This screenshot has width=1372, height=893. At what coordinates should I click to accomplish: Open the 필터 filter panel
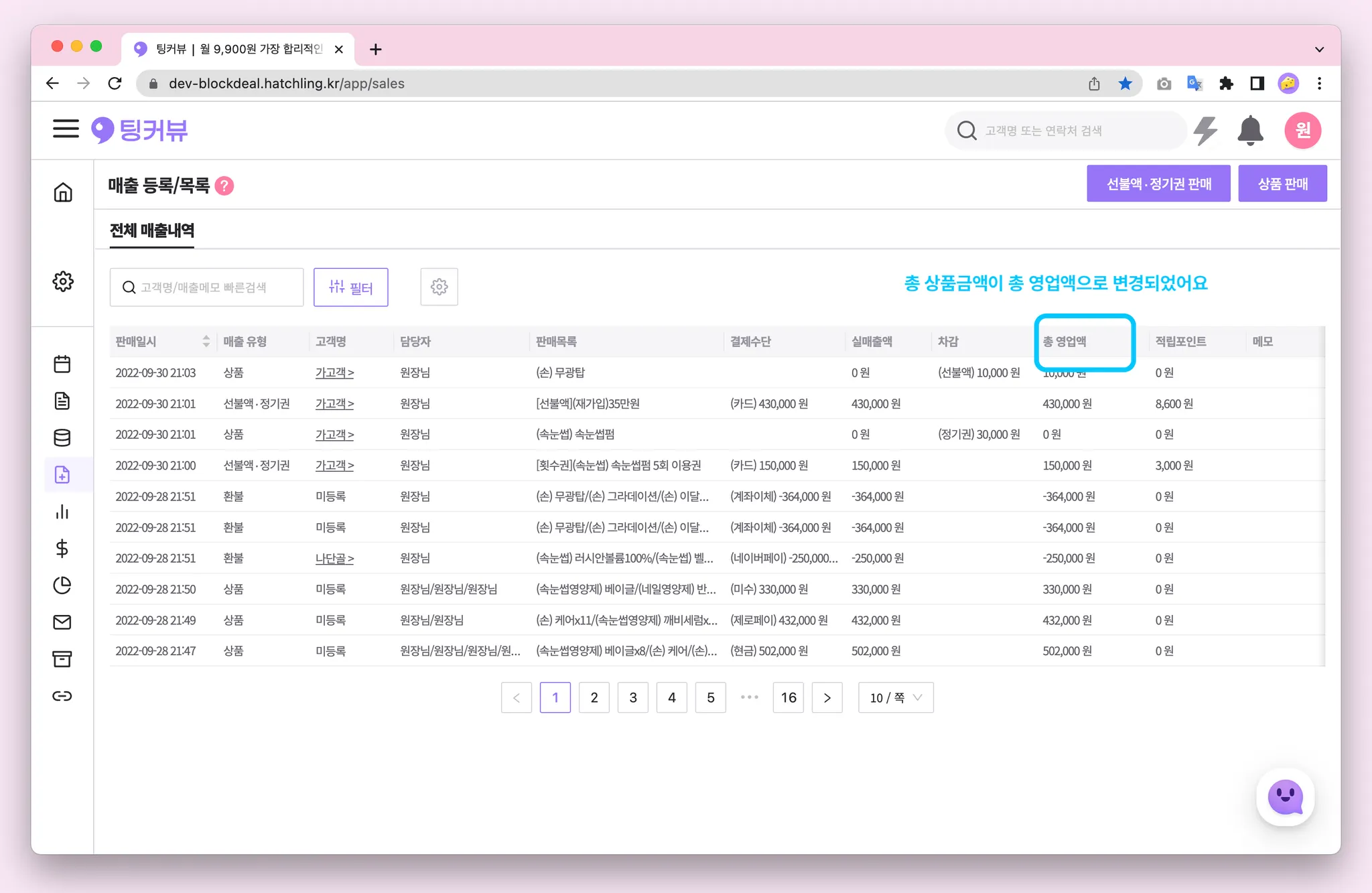click(x=351, y=287)
